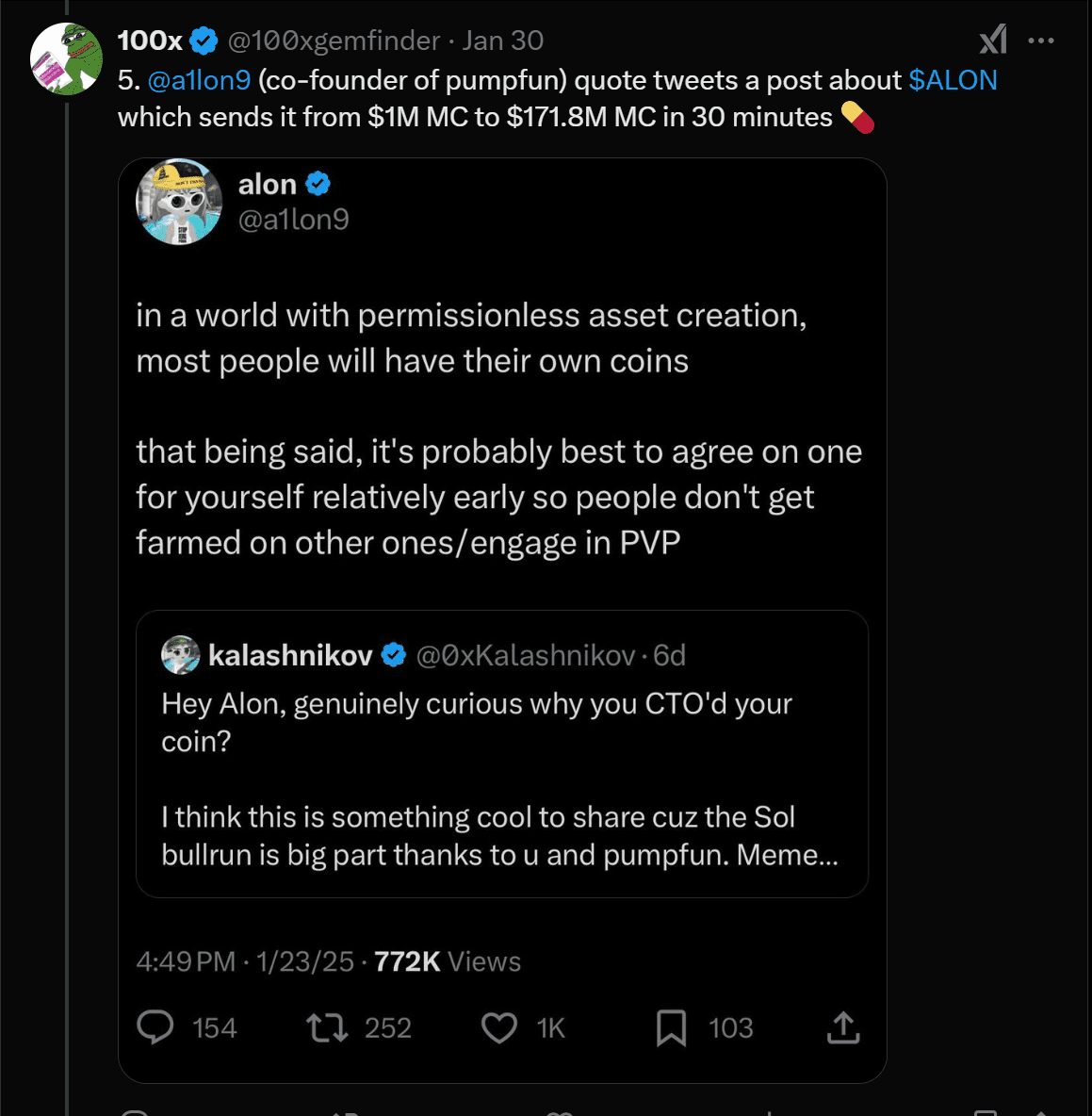This screenshot has height=1116, width=1092.
Task: Open the three-dot more options menu
Action: pos(1041,41)
